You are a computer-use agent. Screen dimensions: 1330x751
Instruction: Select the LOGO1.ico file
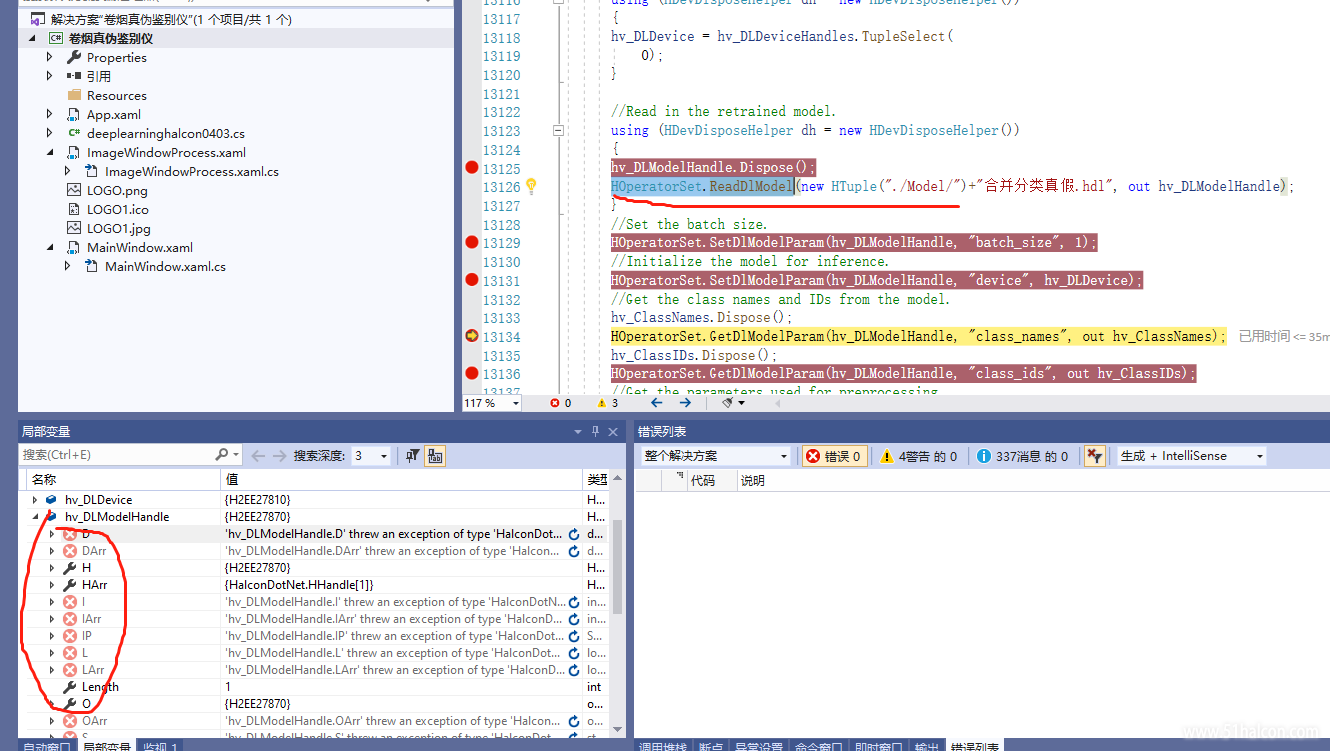pos(117,209)
